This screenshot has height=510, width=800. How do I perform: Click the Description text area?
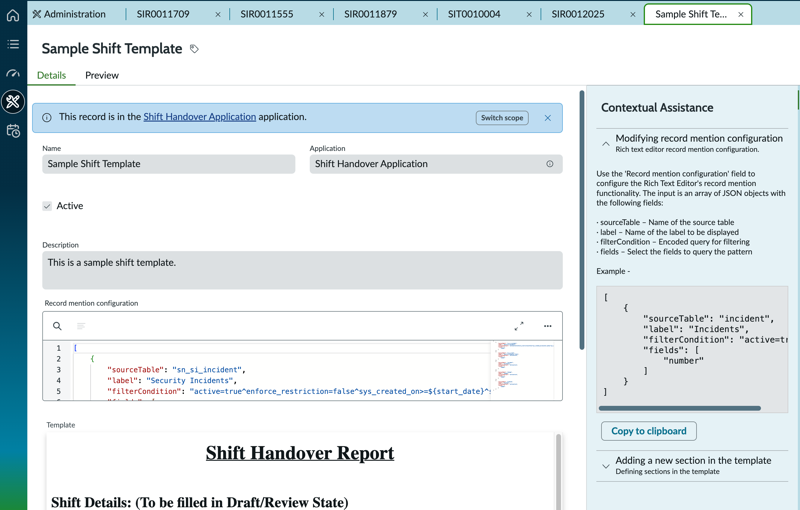[302, 270]
